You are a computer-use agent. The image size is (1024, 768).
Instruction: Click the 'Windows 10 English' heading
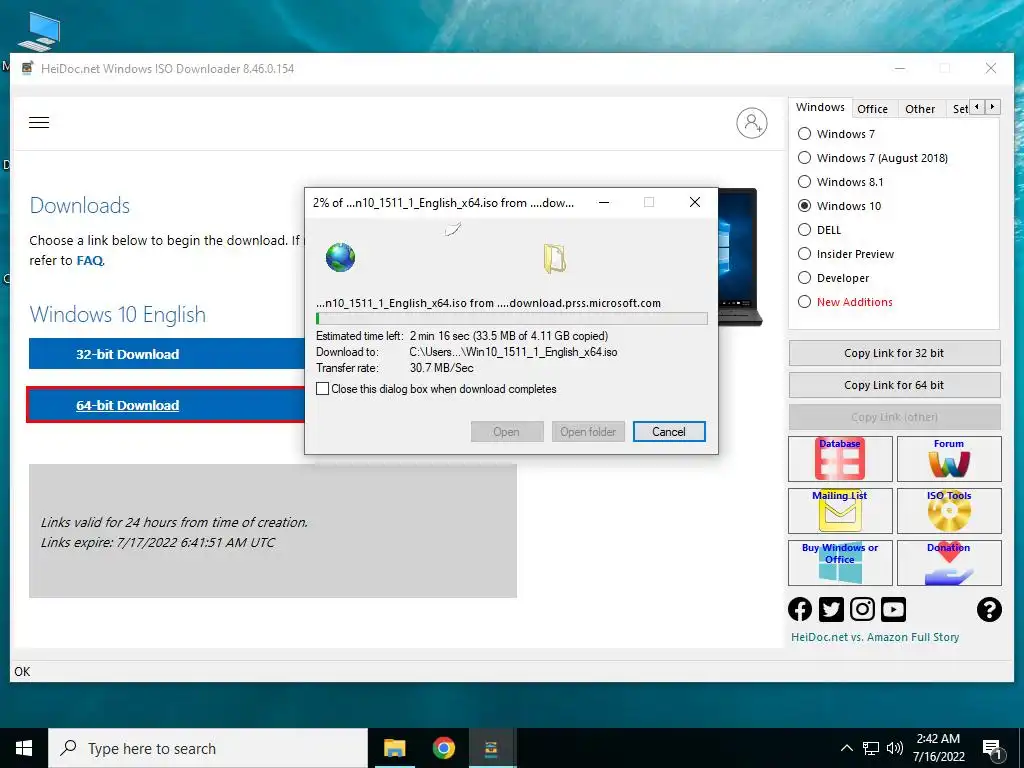118,315
